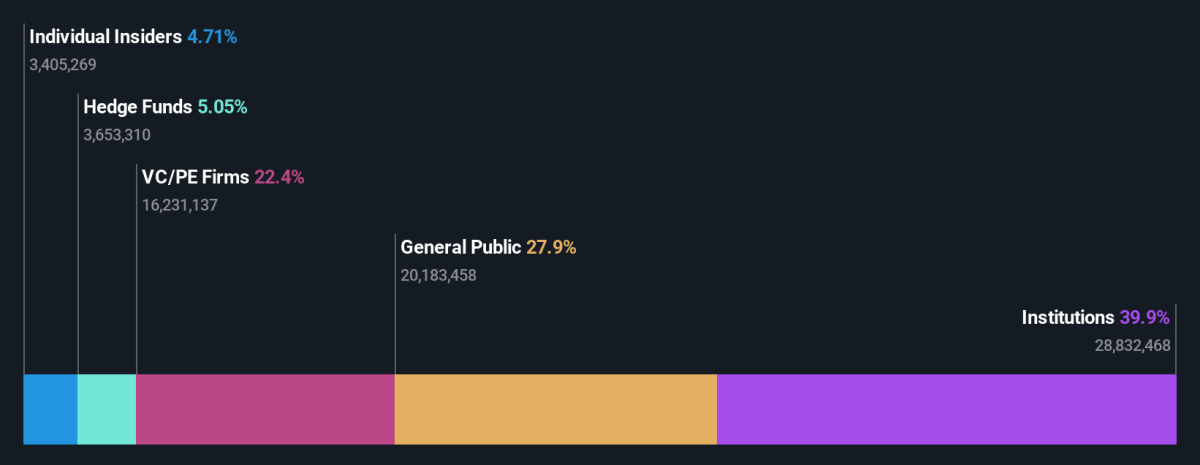This screenshot has width=1200, height=465.
Task: Click the 39.9% institutions percentage
Action: 1144,318
